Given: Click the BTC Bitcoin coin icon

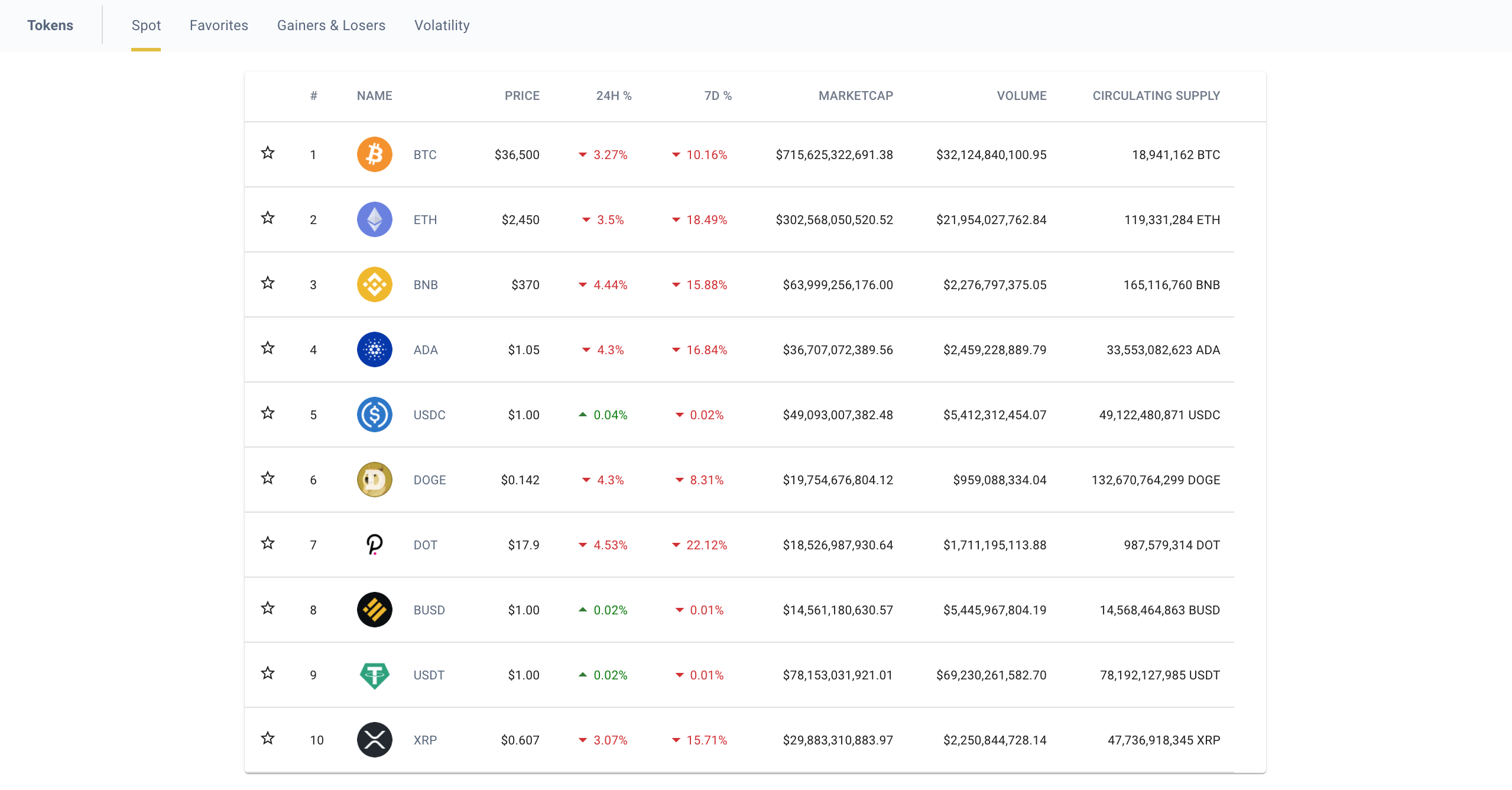Looking at the screenshot, I should point(374,154).
